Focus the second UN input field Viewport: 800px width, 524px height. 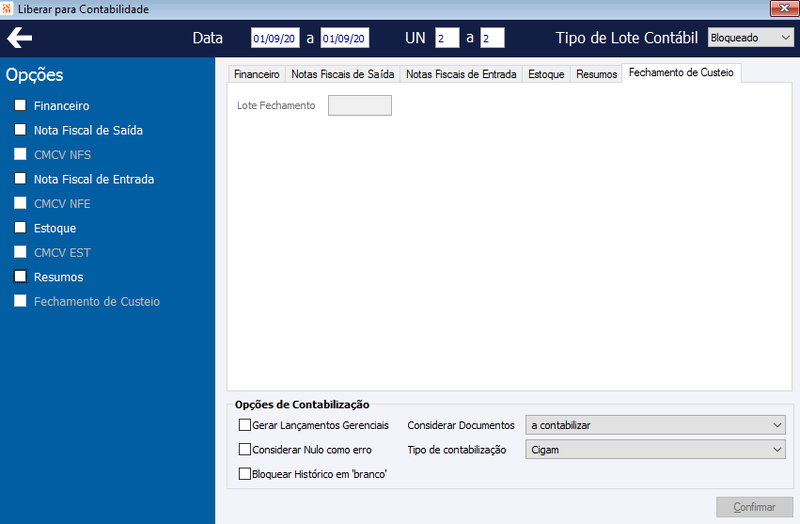point(492,38)
